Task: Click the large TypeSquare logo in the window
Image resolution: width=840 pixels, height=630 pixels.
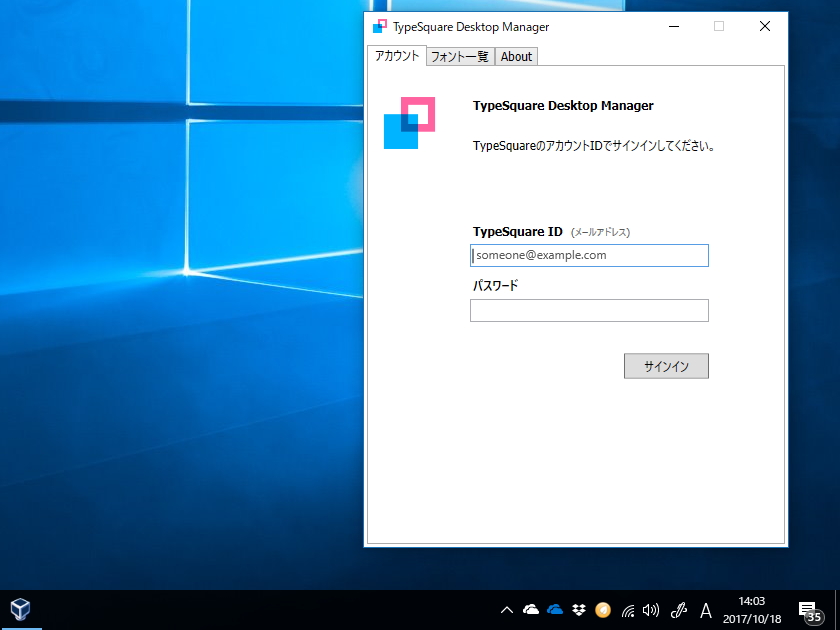Action: pyautogui.click(x=409, y=123)
